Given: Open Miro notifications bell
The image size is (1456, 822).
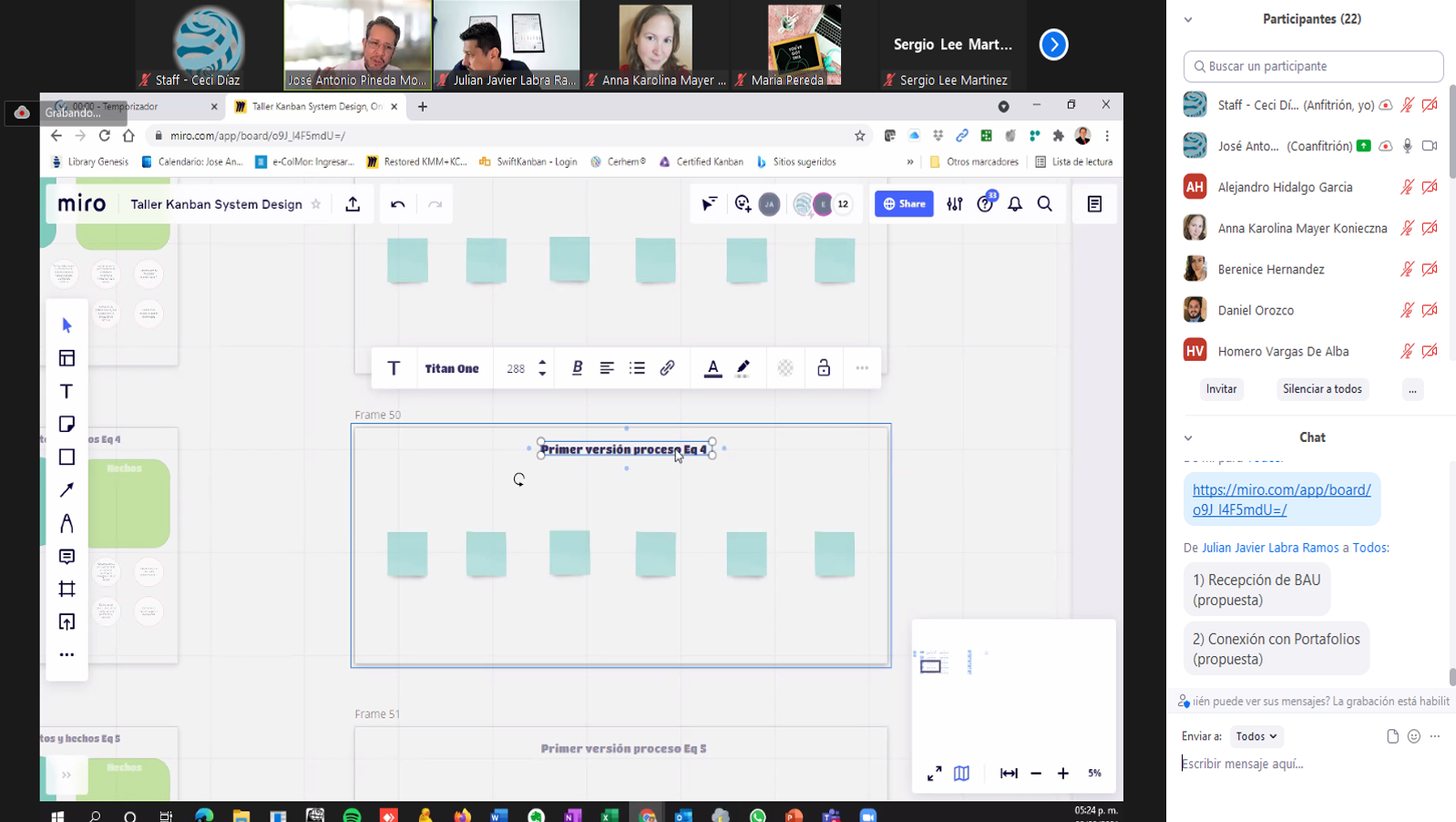Looking at the screenshot, I should tap(1015, 204).
